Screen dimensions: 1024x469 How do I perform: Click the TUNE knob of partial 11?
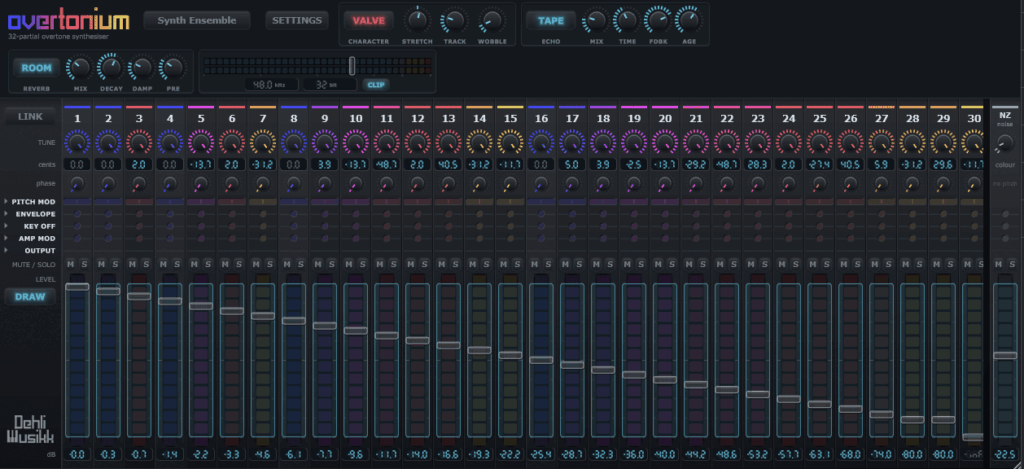pos(387,142)
